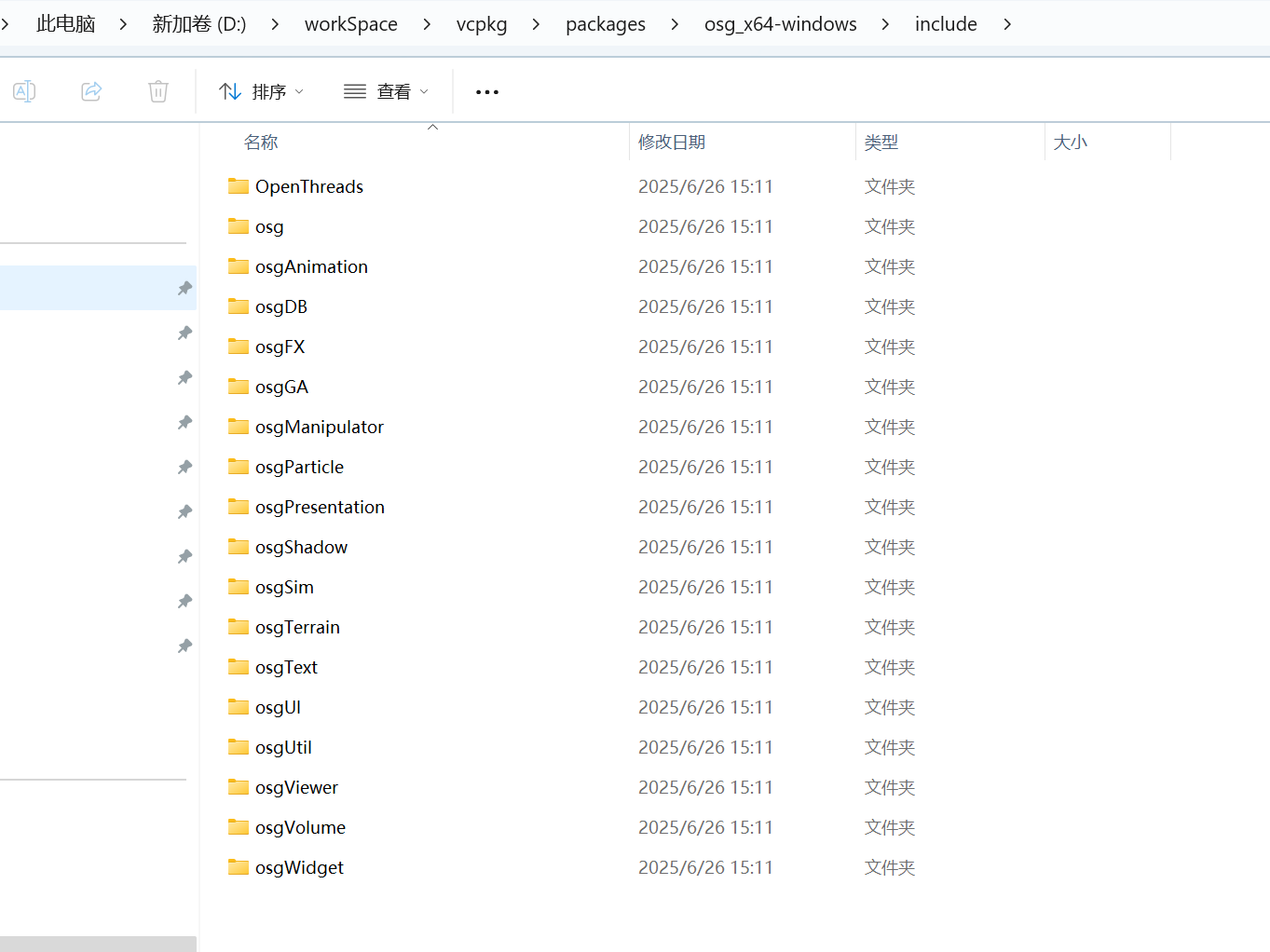The height and width of the screenshot is (952, 1270).
Task: Click the osgDB folder icon
Action: click(x=239, y=306)
